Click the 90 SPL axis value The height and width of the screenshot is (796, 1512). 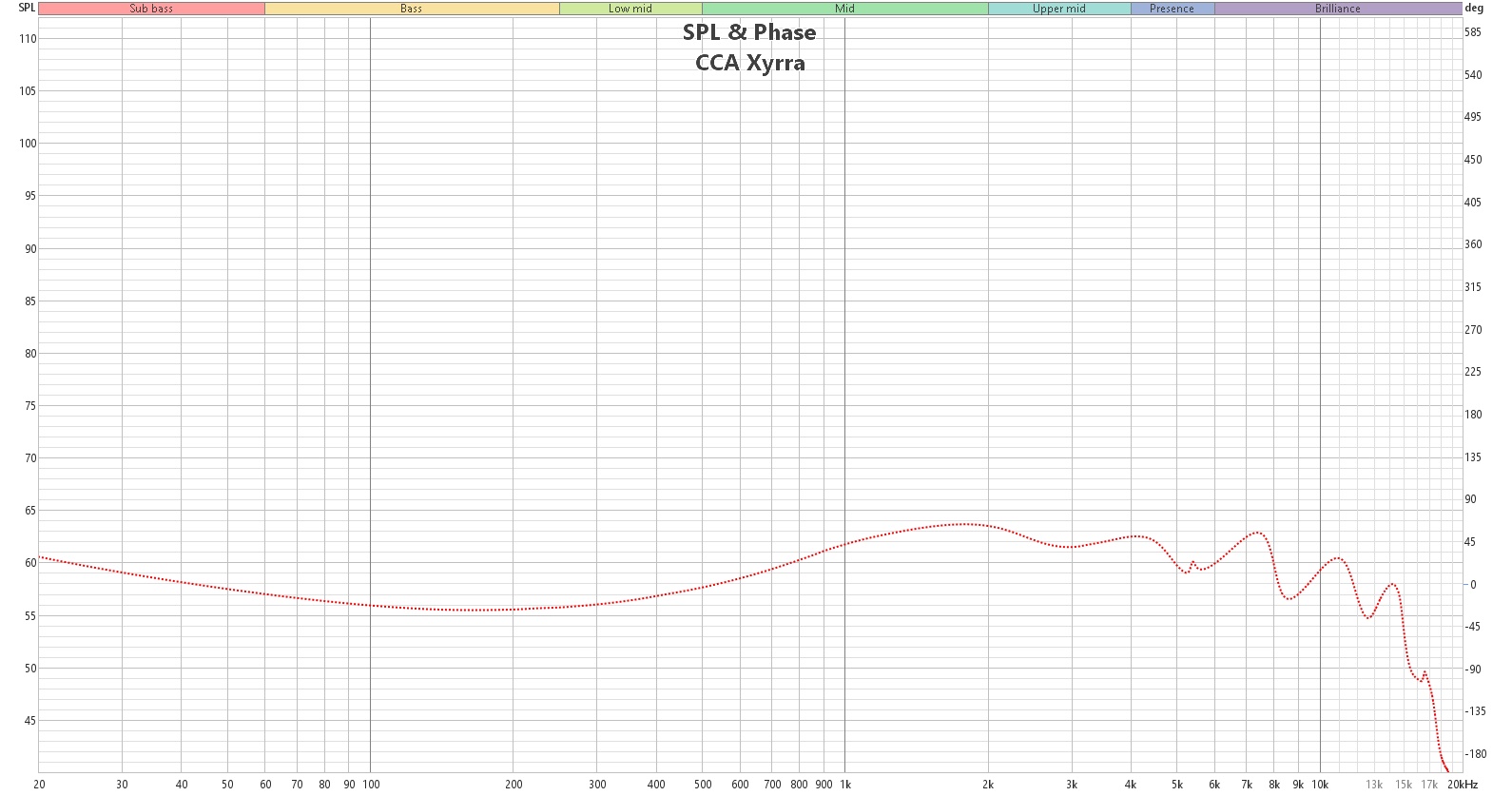click(30, 249)
